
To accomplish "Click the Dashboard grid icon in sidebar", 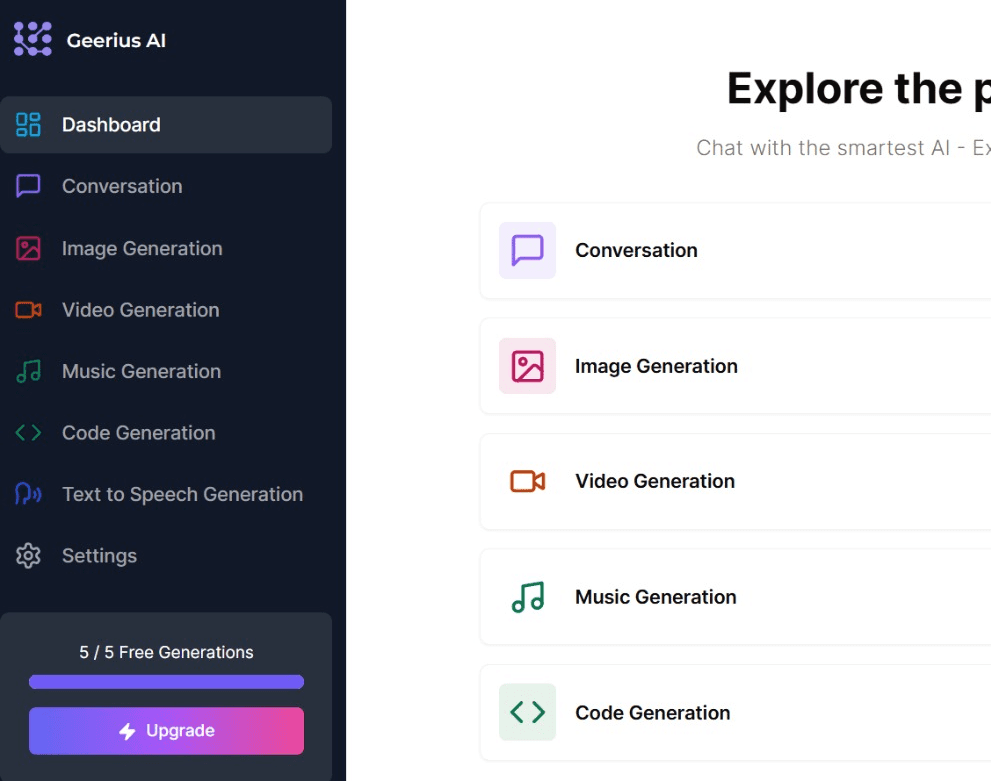I will pos(28,125).
